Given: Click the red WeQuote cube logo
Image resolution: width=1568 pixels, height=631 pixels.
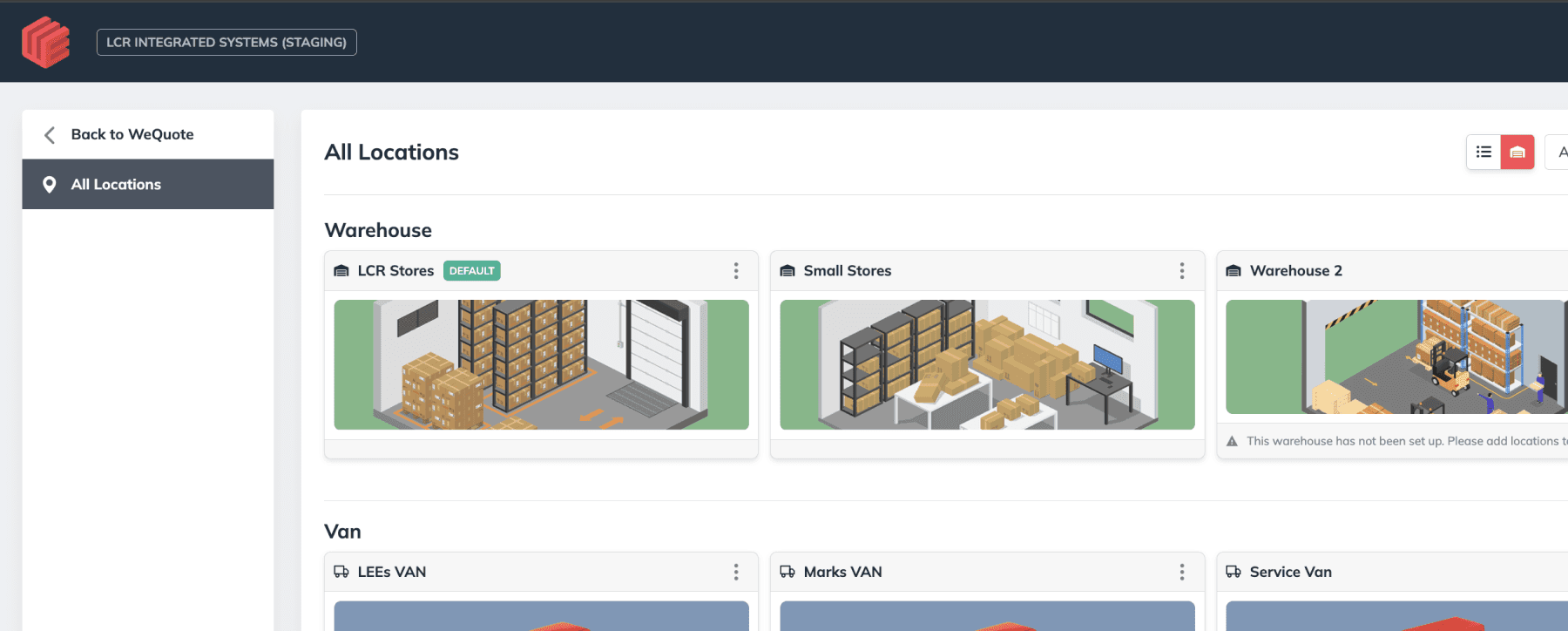Looking at the screenshot, I should coord(45,42).
